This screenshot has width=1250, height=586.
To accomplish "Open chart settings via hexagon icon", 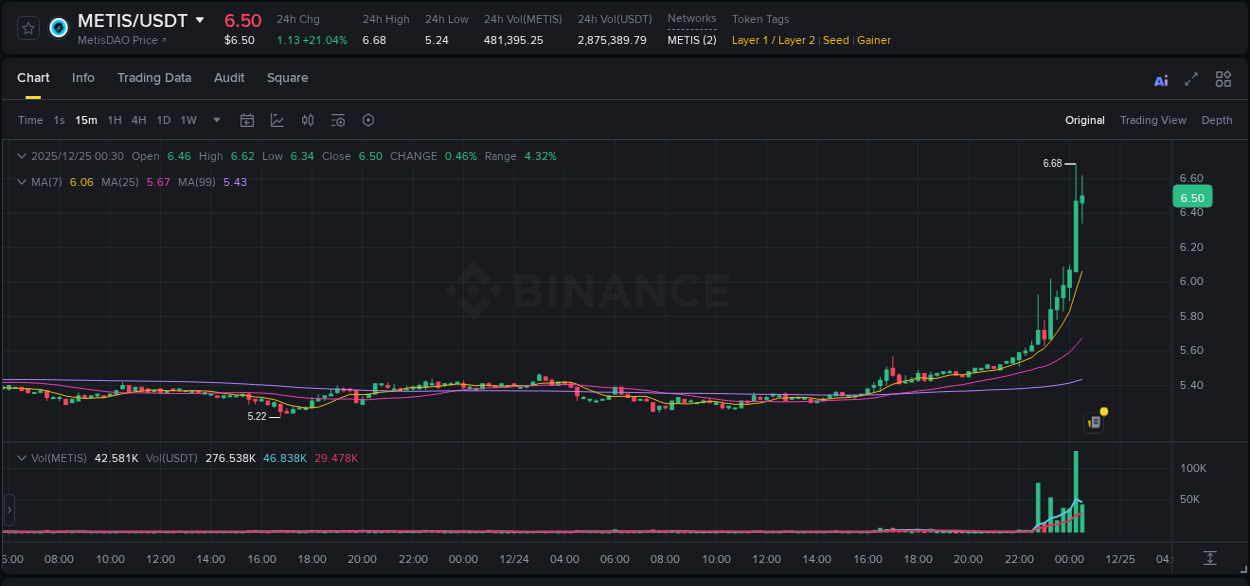I will tap(368, 119).
